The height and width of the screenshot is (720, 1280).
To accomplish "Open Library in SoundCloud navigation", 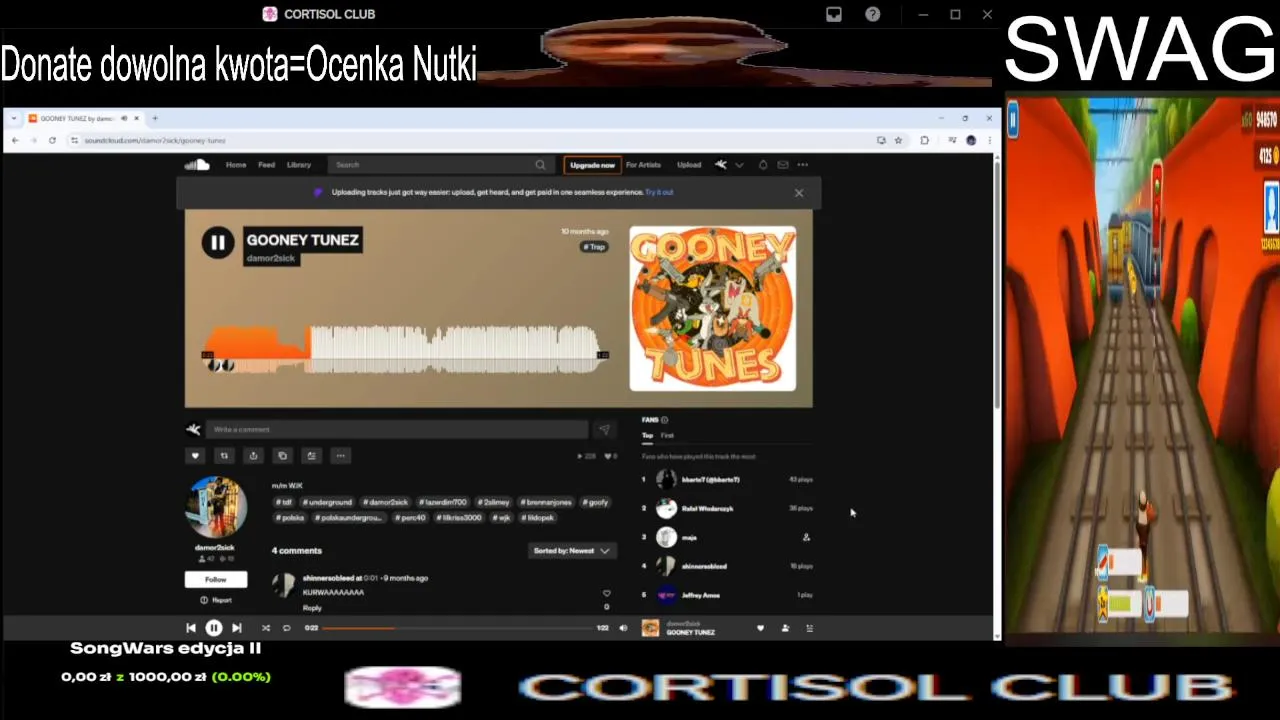I will click(x=299, y=165).
